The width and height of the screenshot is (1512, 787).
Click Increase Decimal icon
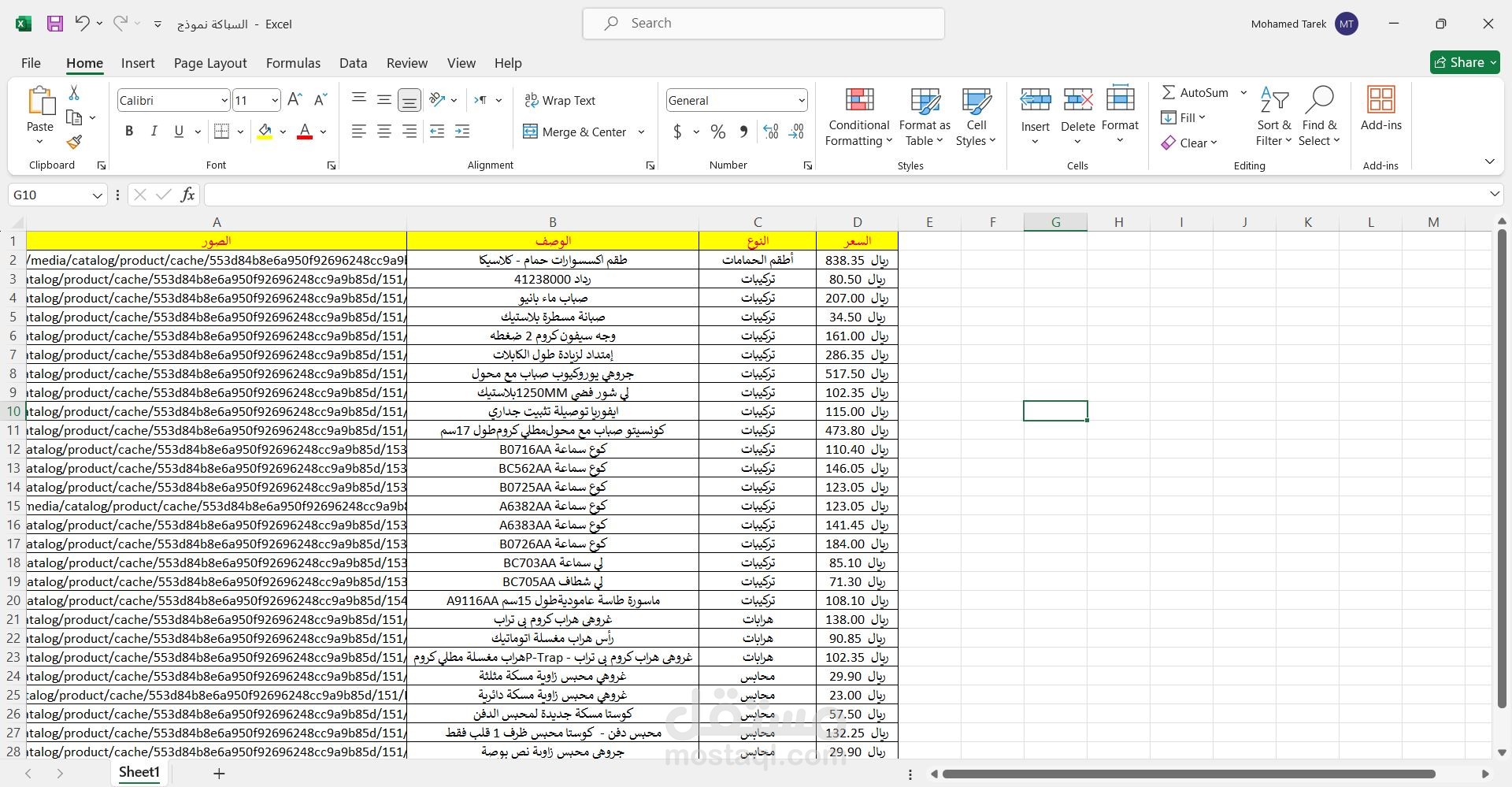click(771, 132)
